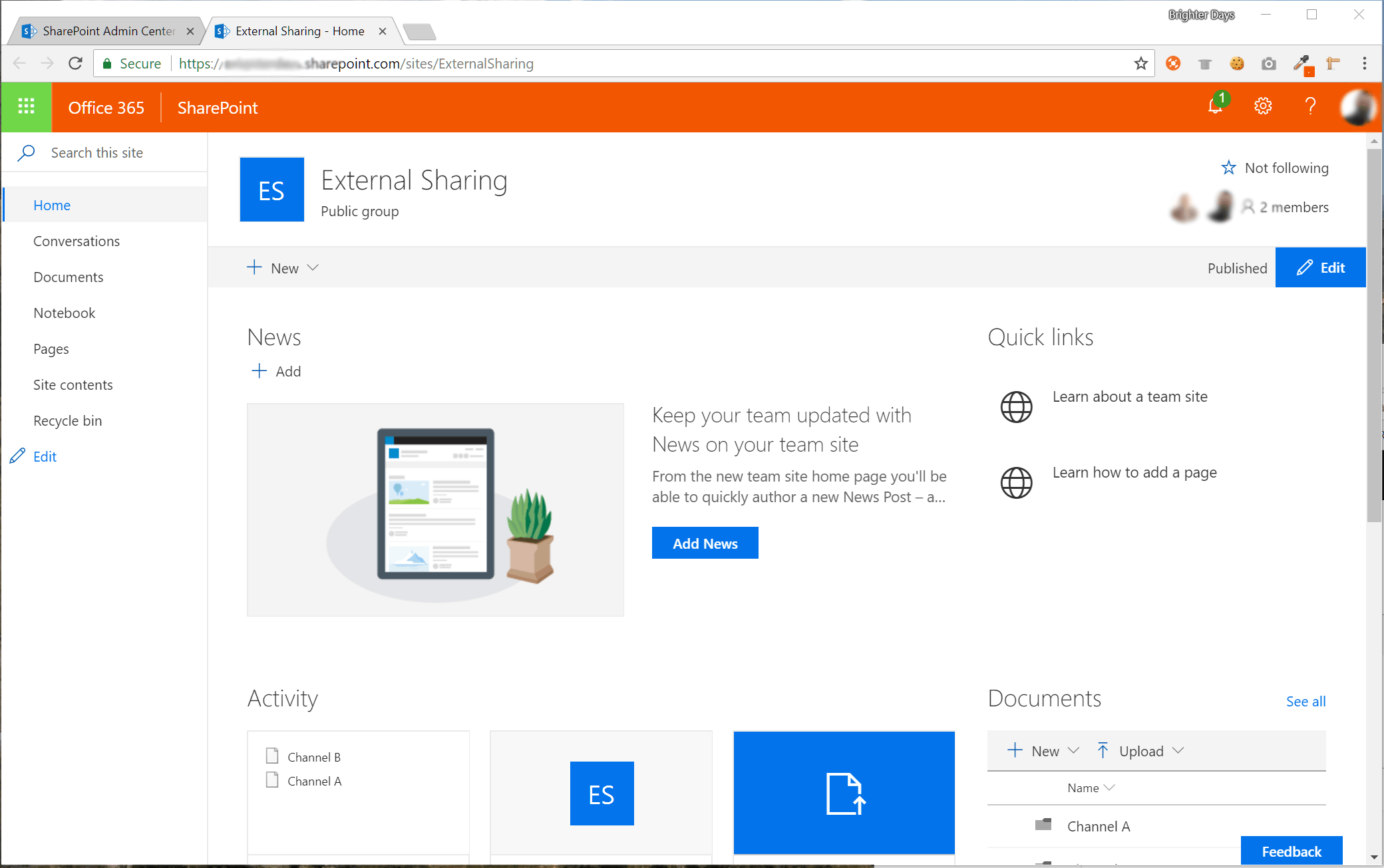Open Conversations in the left navigation
Viewport: 1384px width, 868px height.
point(77,241)
